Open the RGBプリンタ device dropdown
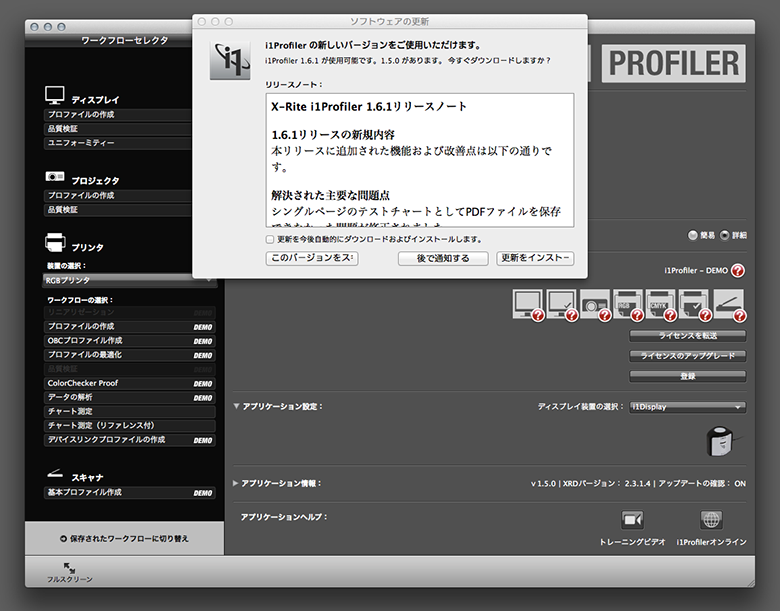 130,280
